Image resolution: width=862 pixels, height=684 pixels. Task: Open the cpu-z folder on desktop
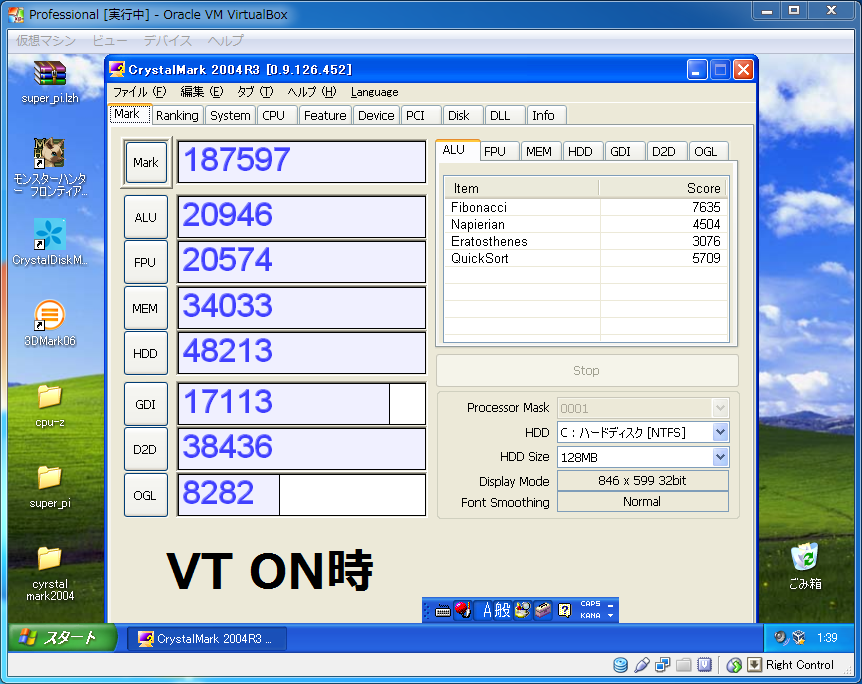(49, 398)
